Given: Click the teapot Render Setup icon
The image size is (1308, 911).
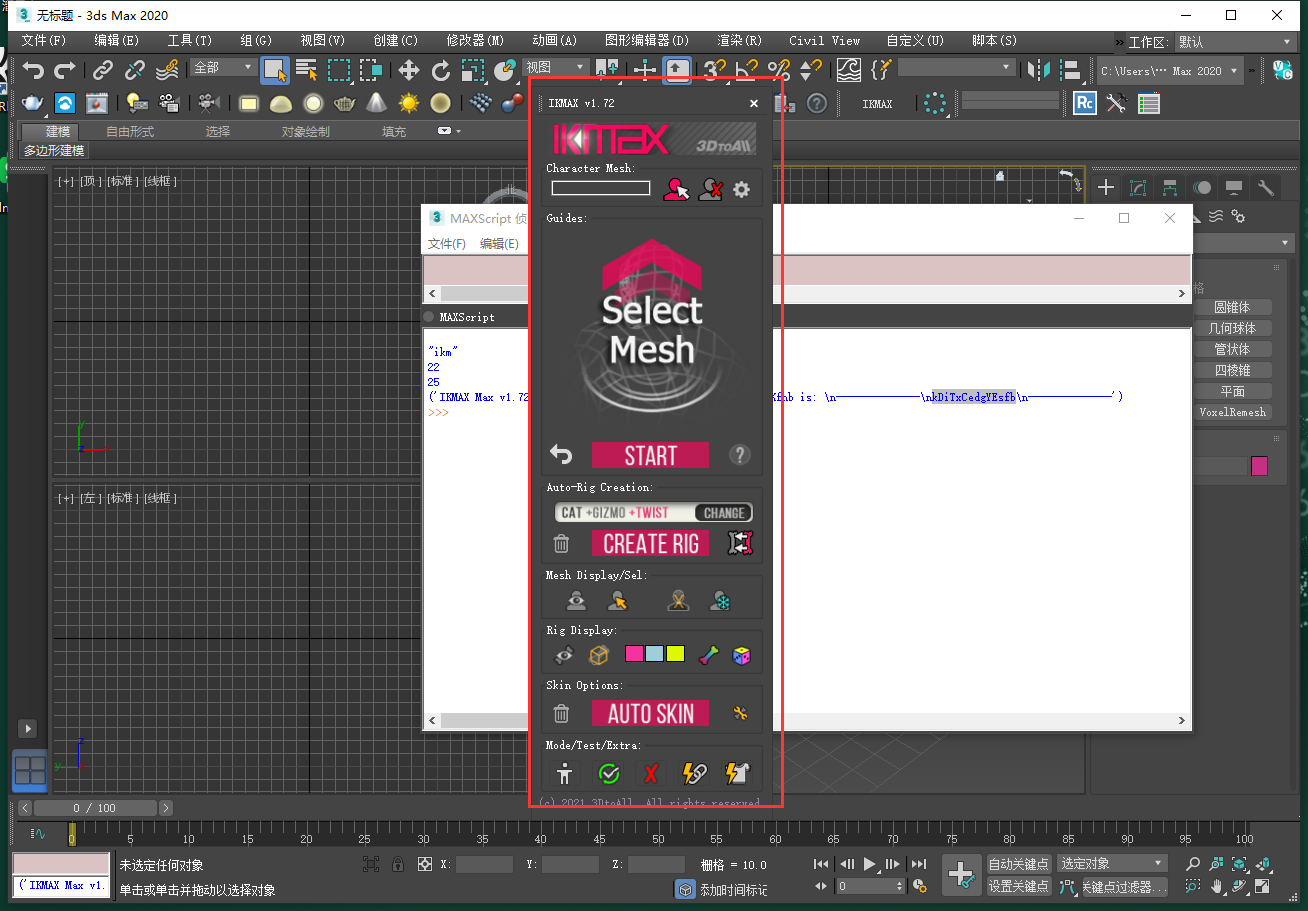Looking at the screenshot, I should pyautogui.click(x=33, y=103).
